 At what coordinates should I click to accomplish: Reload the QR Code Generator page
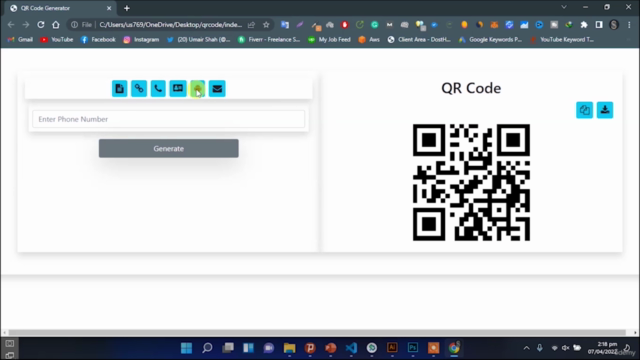point(41,25)
